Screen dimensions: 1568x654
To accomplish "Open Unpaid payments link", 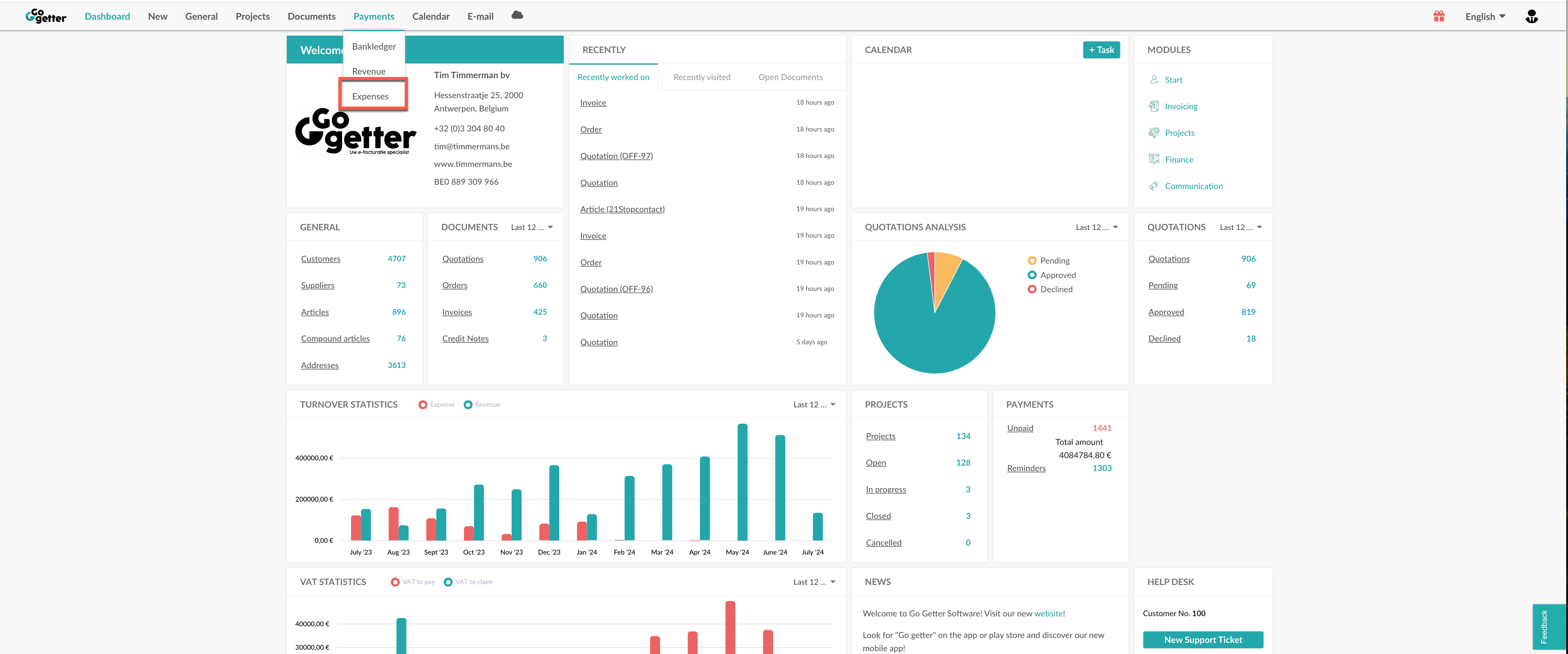I will point(1020,428).
